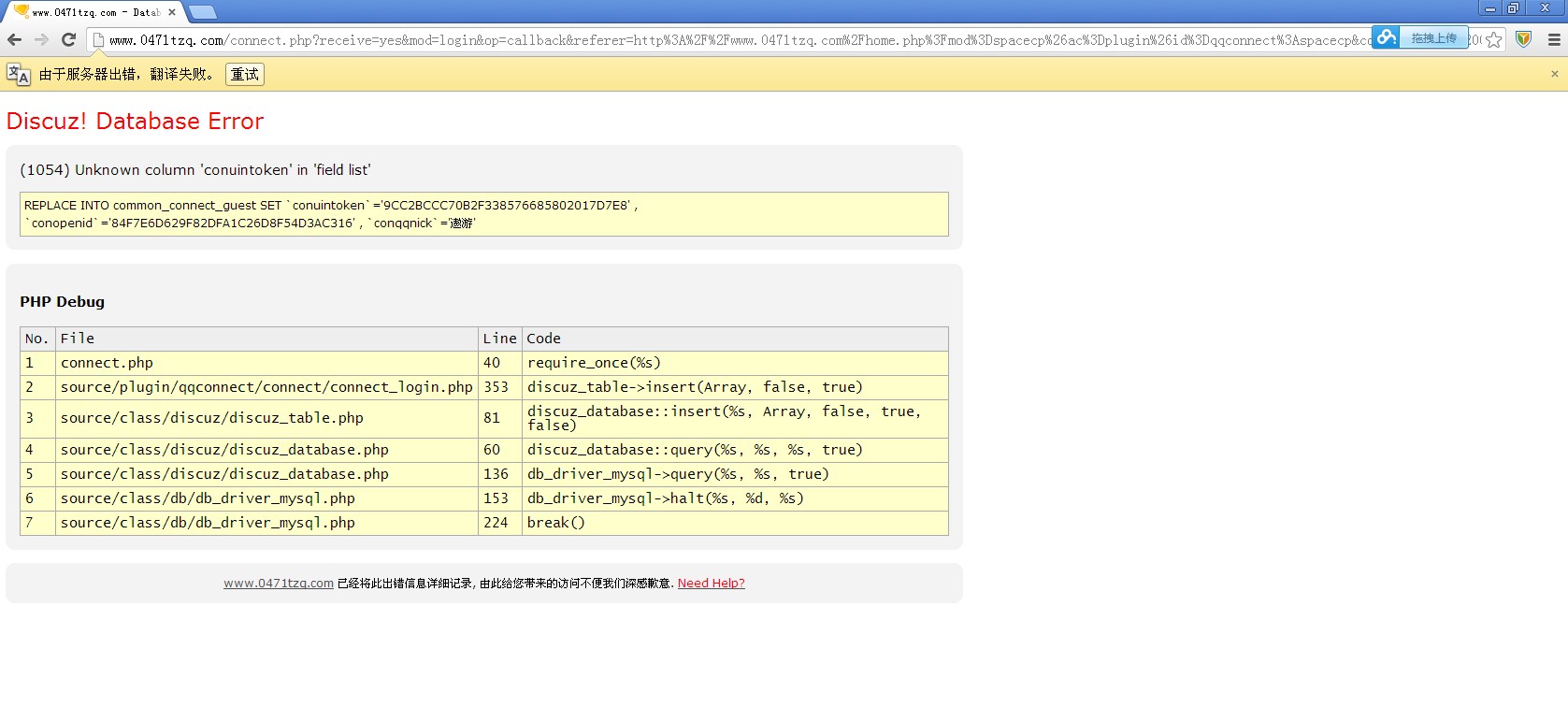The image size is (1568, 707).
Task: Click the address bar URL field
Action: point(729,40)
